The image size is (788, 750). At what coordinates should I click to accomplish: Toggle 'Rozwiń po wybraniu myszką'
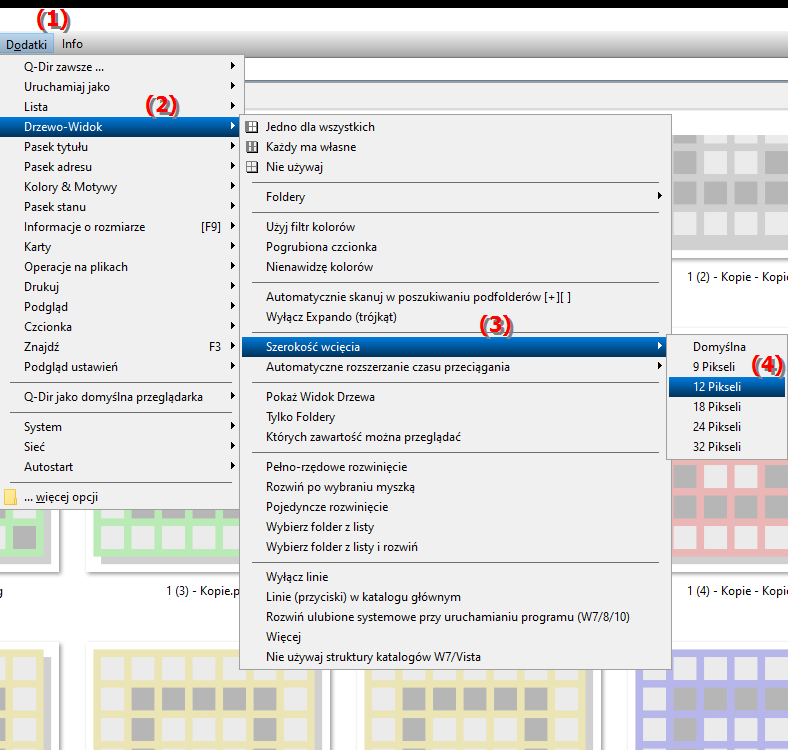[x=455, y=487]
